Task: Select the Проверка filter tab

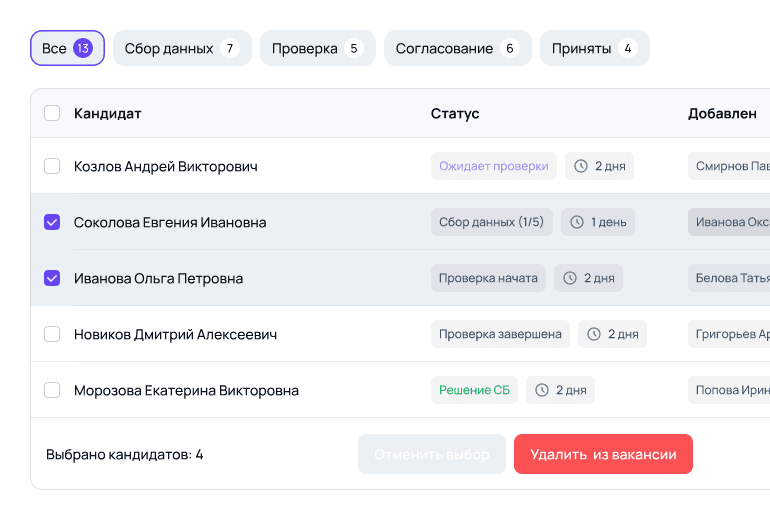Action: click(x=318, y=48)
